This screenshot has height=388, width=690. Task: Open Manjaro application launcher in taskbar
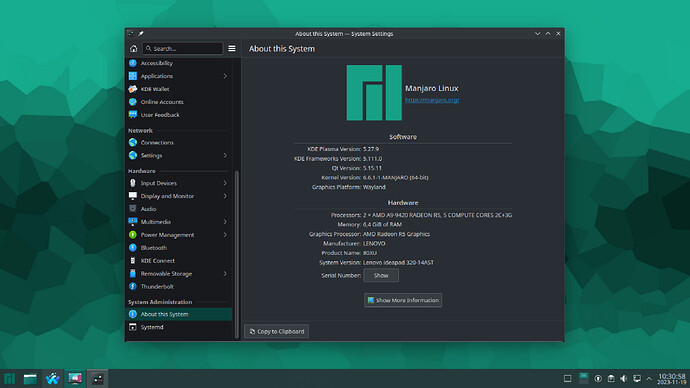[10, 378]
